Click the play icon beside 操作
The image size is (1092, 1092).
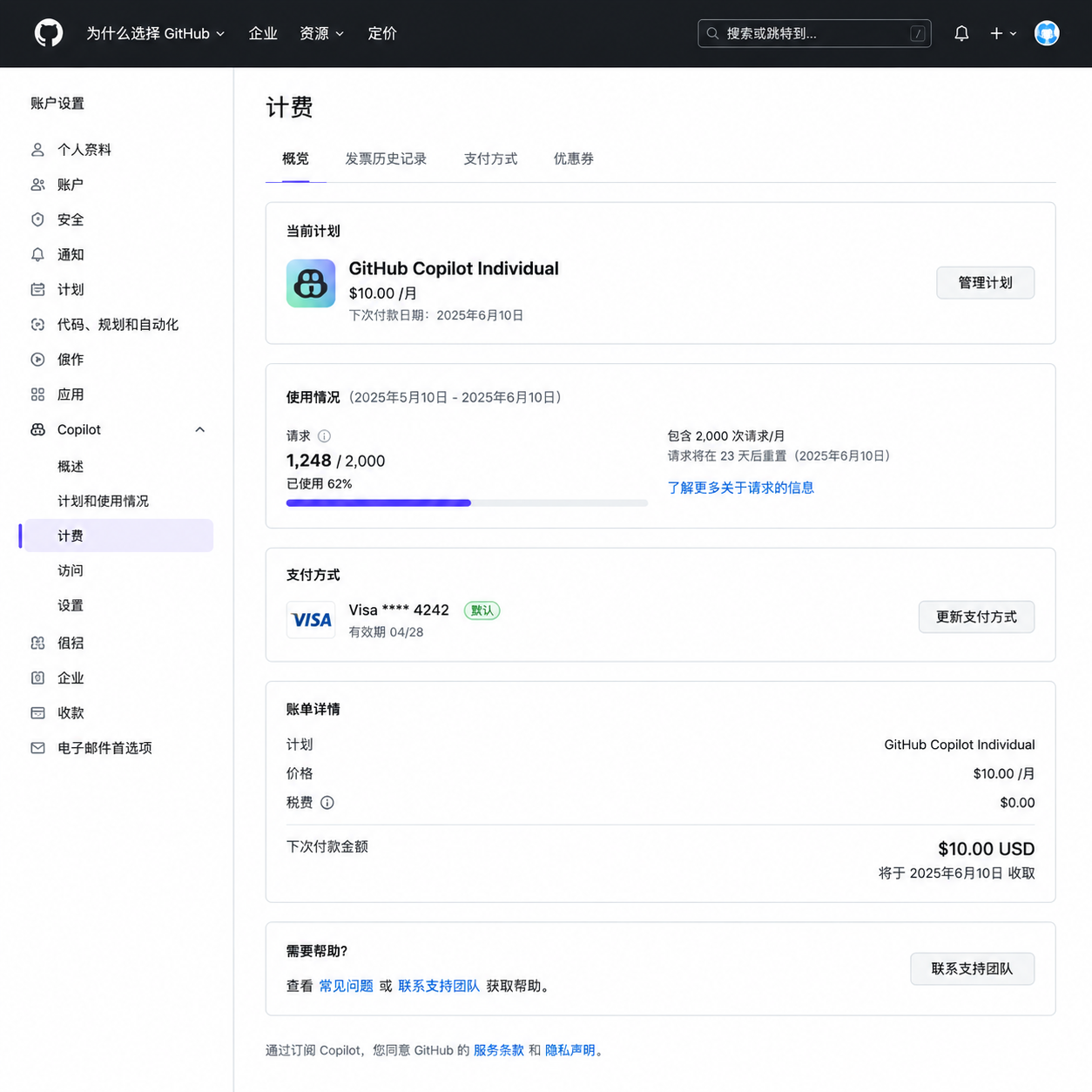coord(37,359)
